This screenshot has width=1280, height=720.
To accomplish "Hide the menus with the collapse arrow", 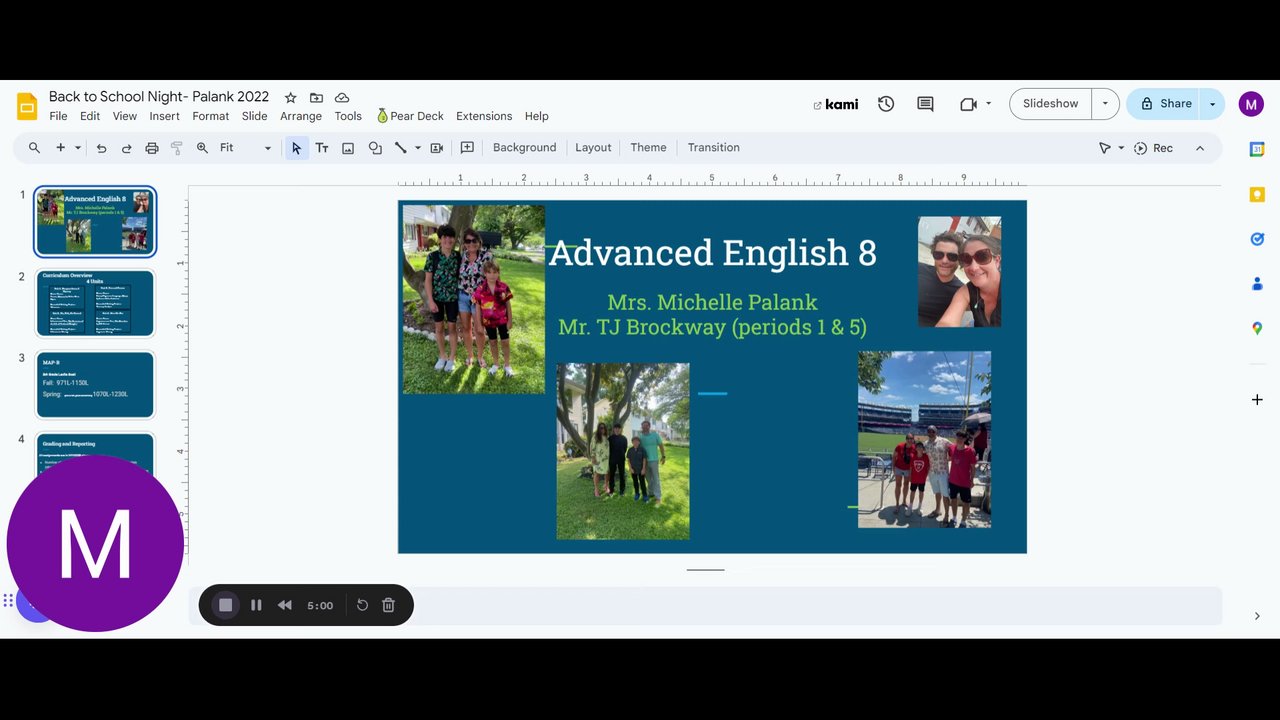I will pyautogui.click(x=1200, y=148).
